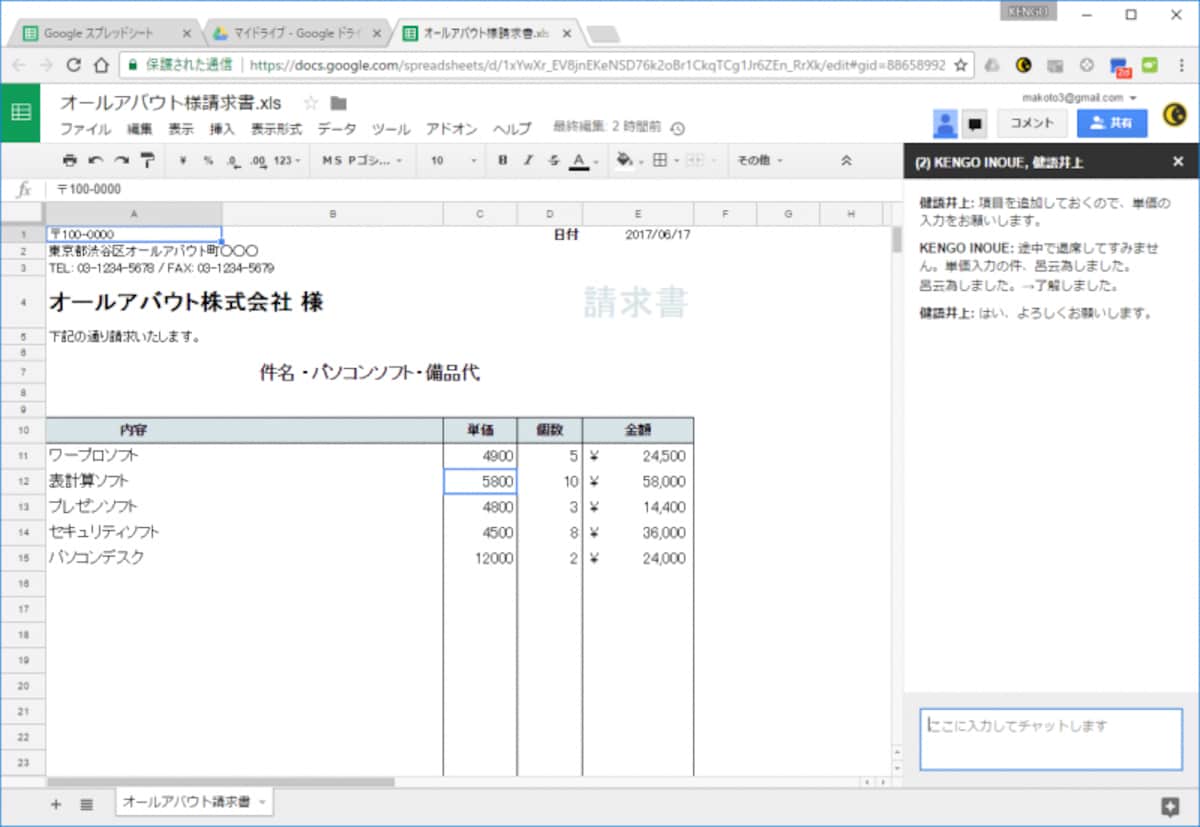Open the all sheets list icon
Screen dimensions: 1200x827
tap(87, 803)
